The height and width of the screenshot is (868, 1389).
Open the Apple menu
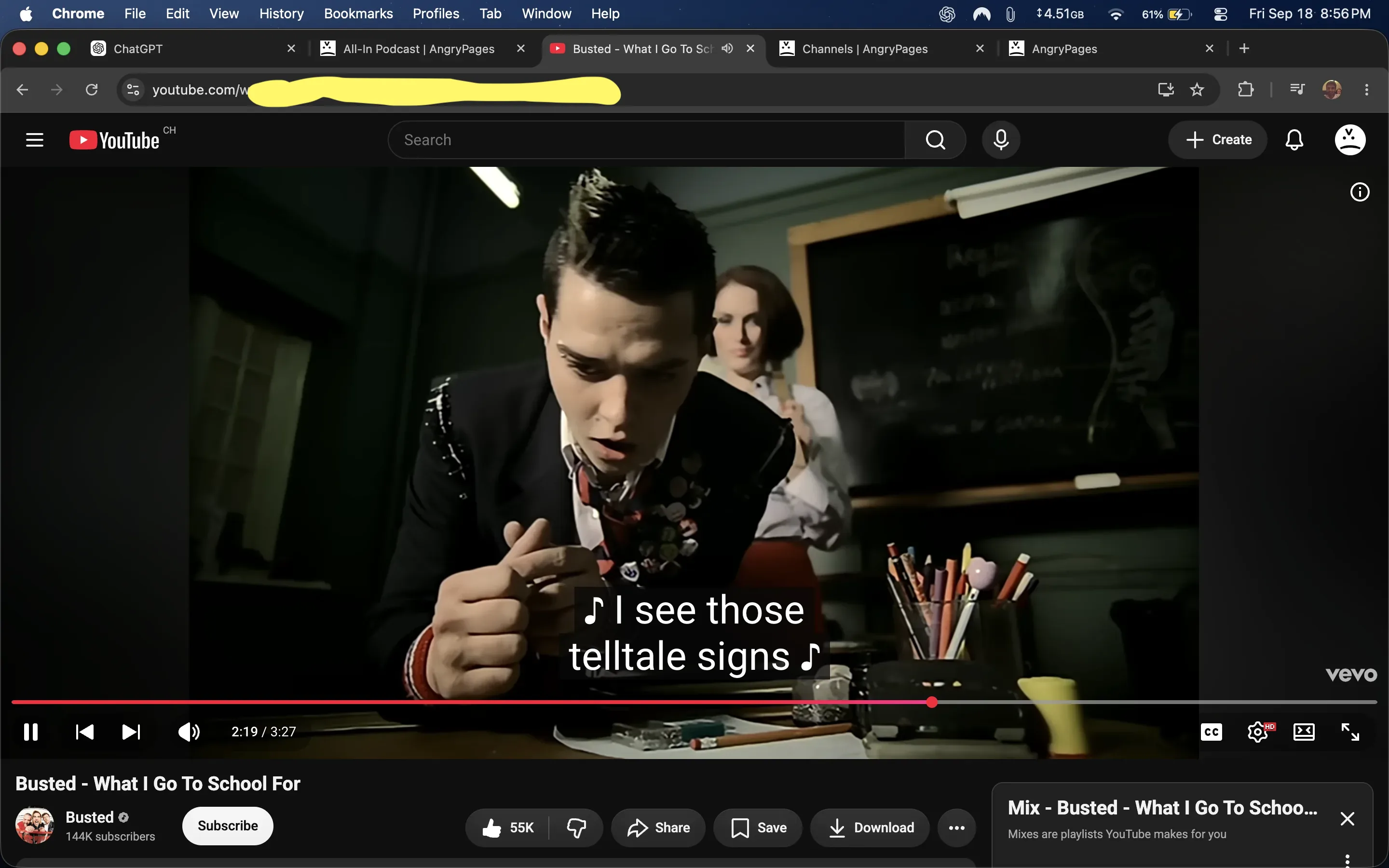[x=26, y=14]
